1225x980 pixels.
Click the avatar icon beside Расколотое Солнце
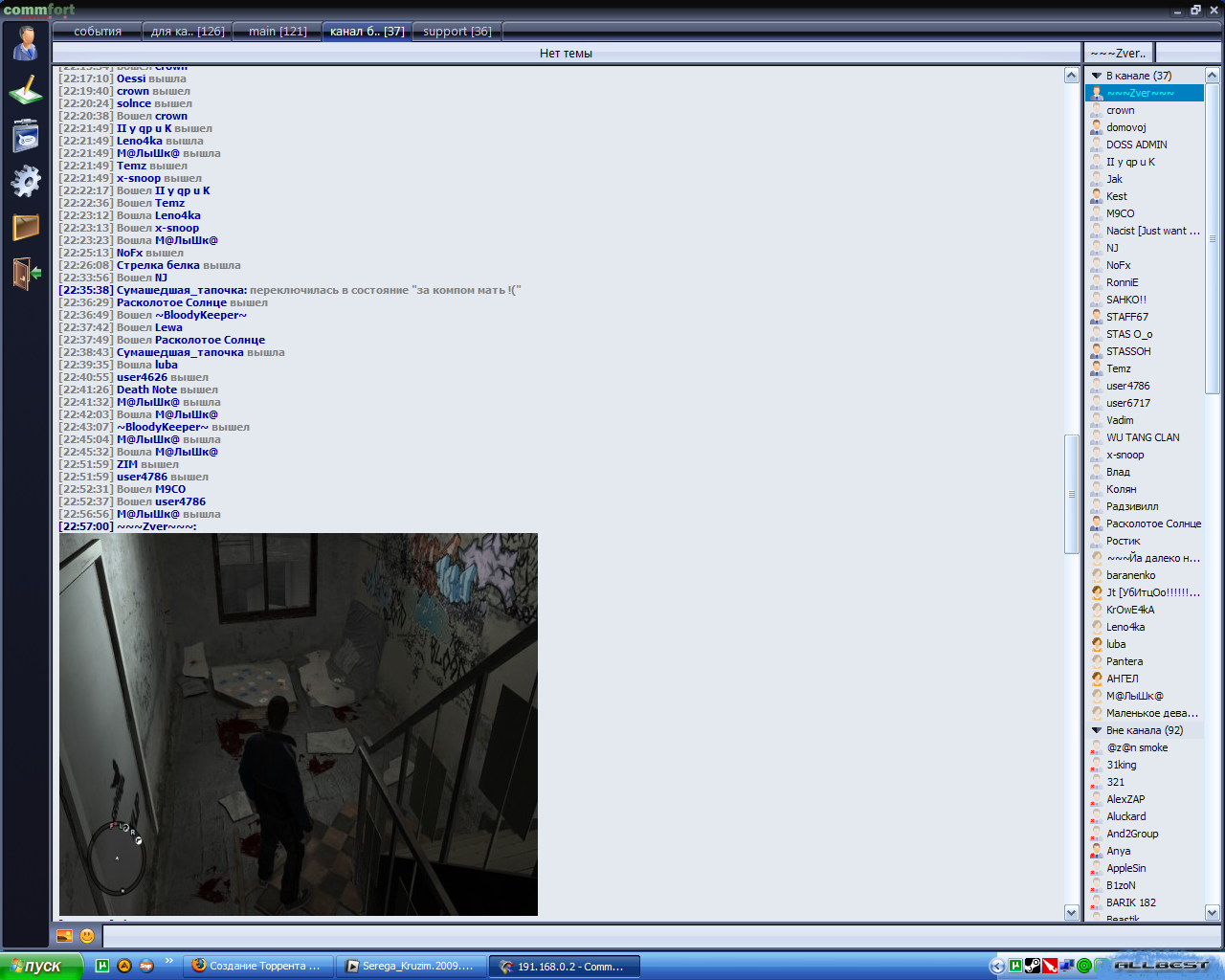pos(1097,523)
